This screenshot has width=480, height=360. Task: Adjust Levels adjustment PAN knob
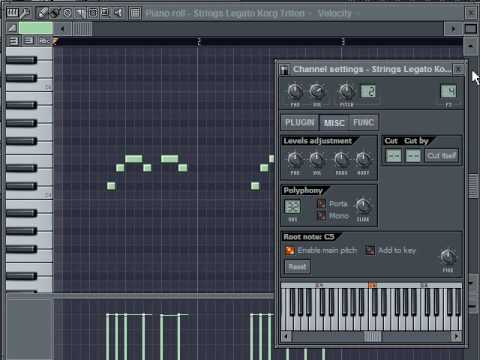[295, 160]
